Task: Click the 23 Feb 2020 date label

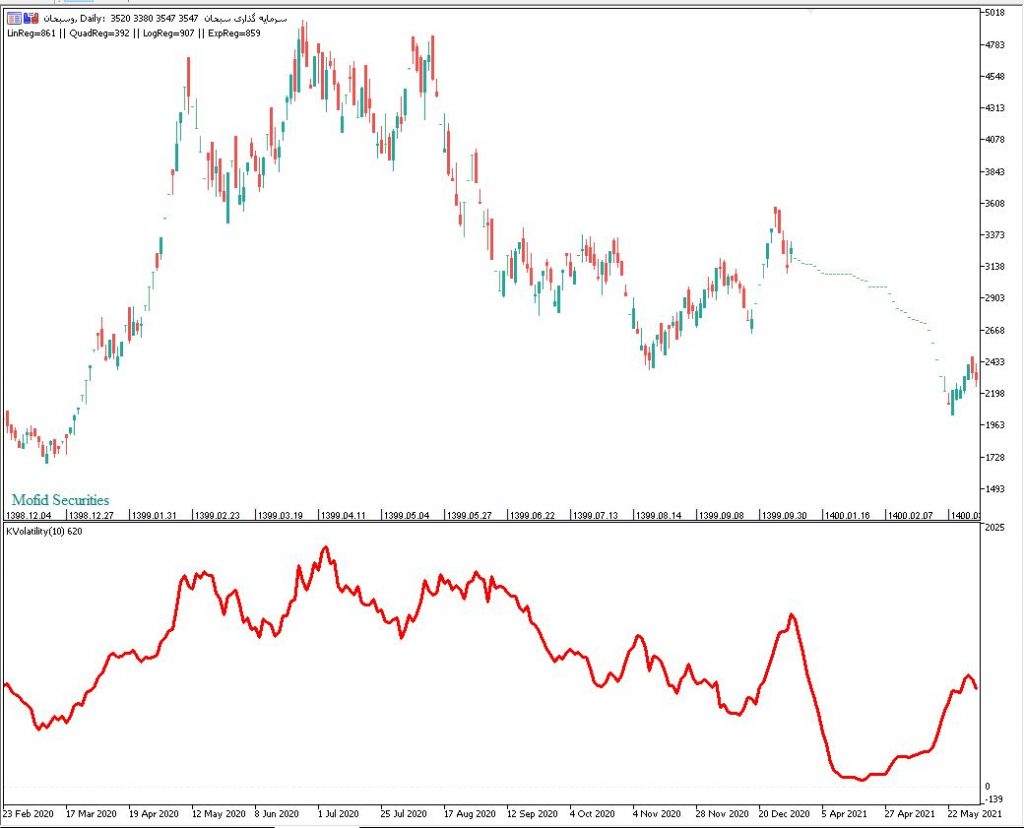Action: click(x=28, y=814)
